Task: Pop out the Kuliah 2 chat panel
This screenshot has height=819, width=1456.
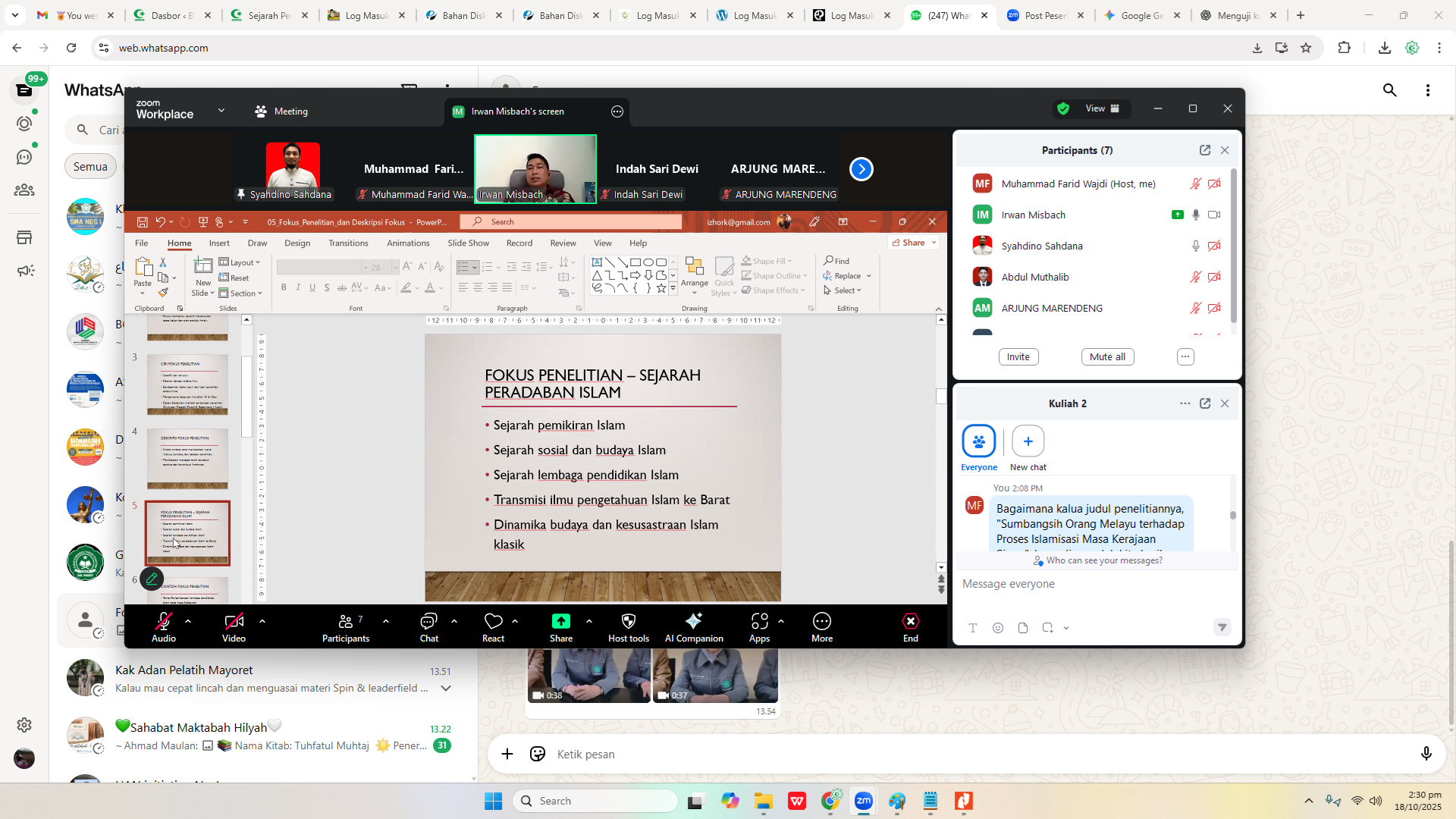Action: tap(1205, 403)
